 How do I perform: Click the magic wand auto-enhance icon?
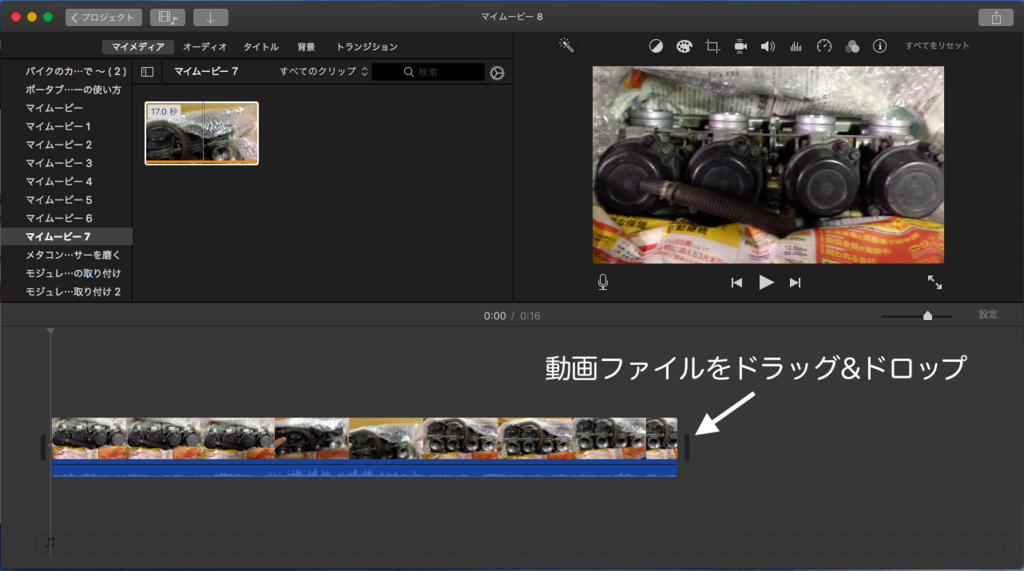pyautogui.click(x=566, y=45)
